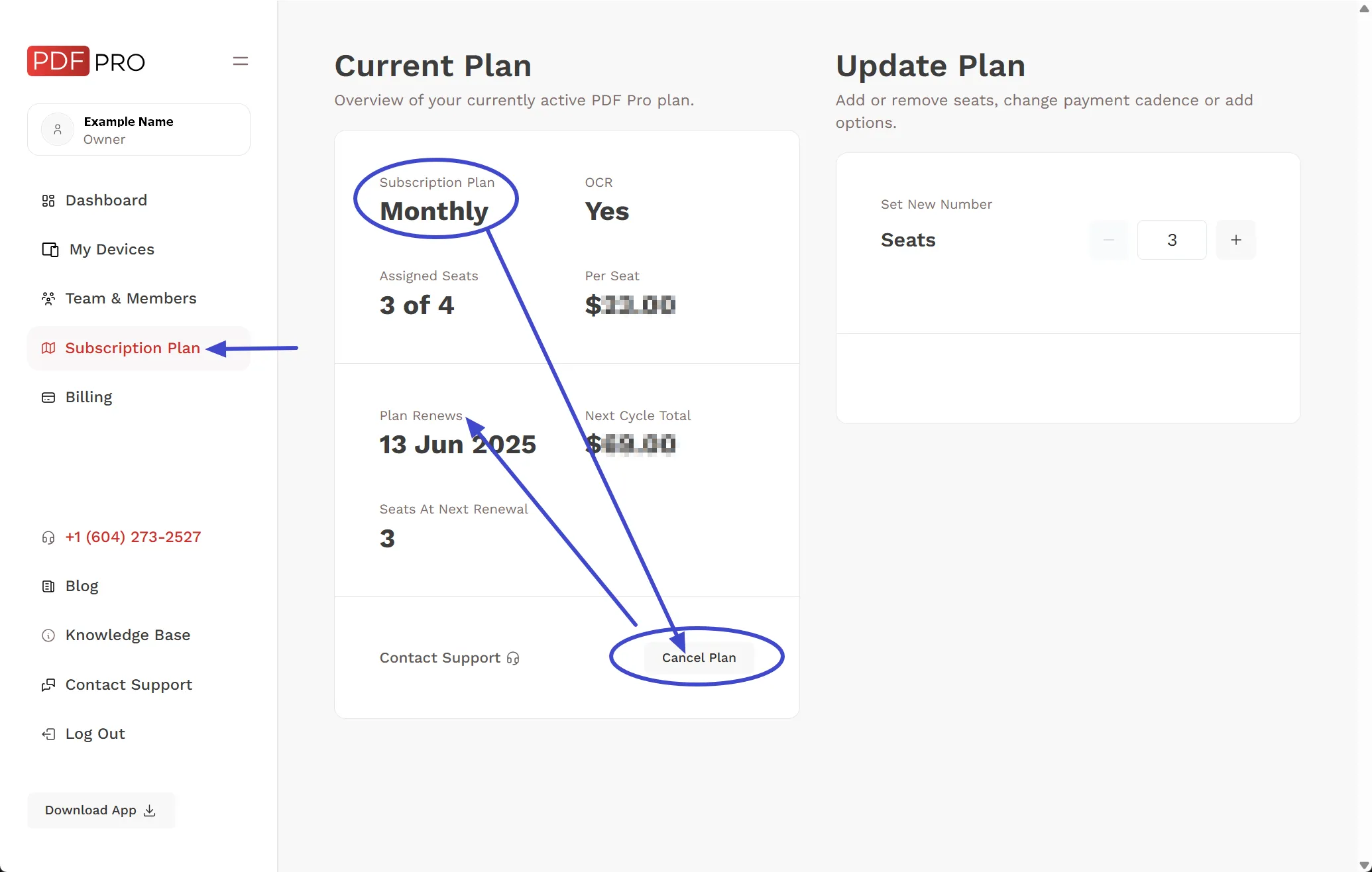Image resolution: width=1372 pixels, height=872 pixels.
Task: Open the Subscription Plan menu item
Action: (x=132, y=349)
